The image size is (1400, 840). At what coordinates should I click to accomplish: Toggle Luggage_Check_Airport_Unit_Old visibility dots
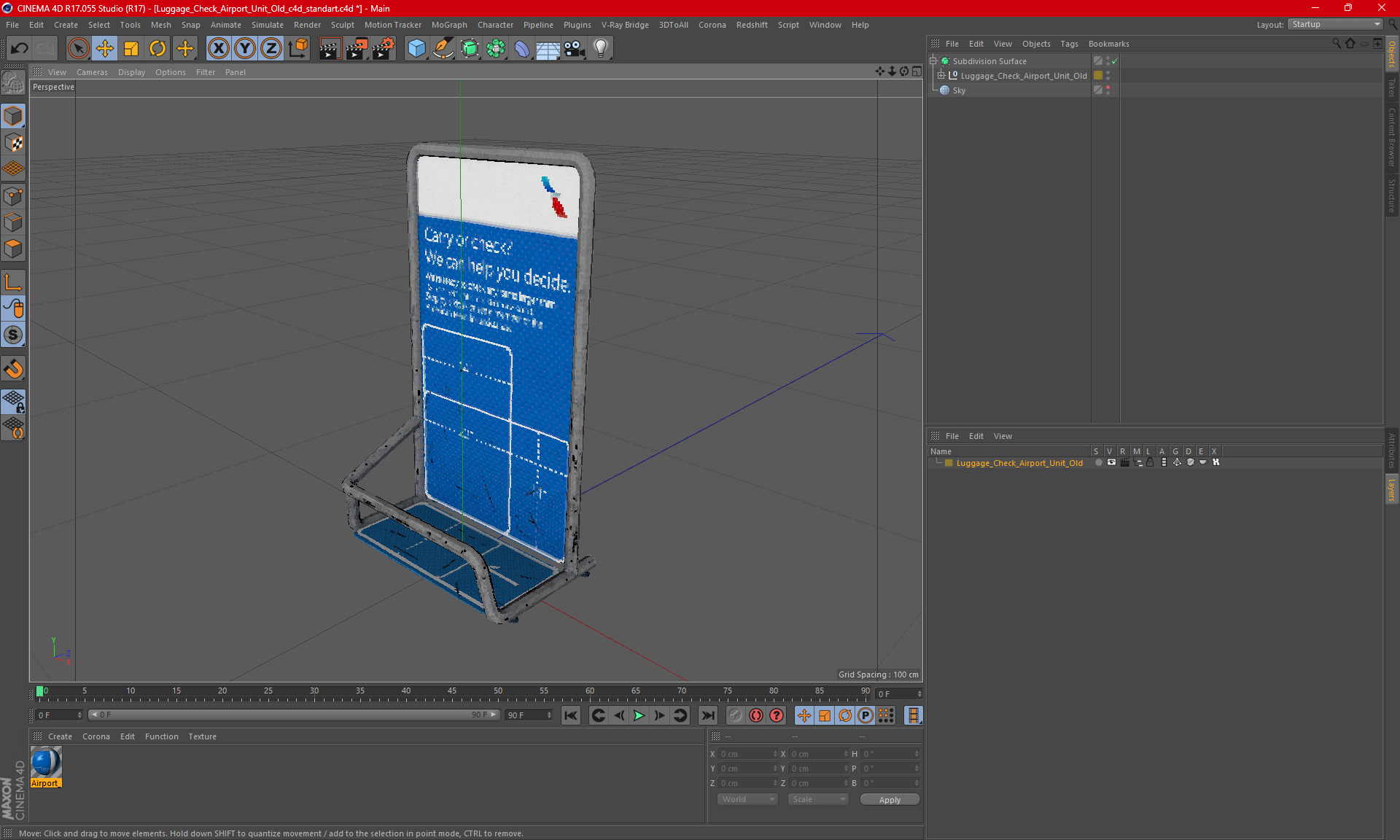1108,76
